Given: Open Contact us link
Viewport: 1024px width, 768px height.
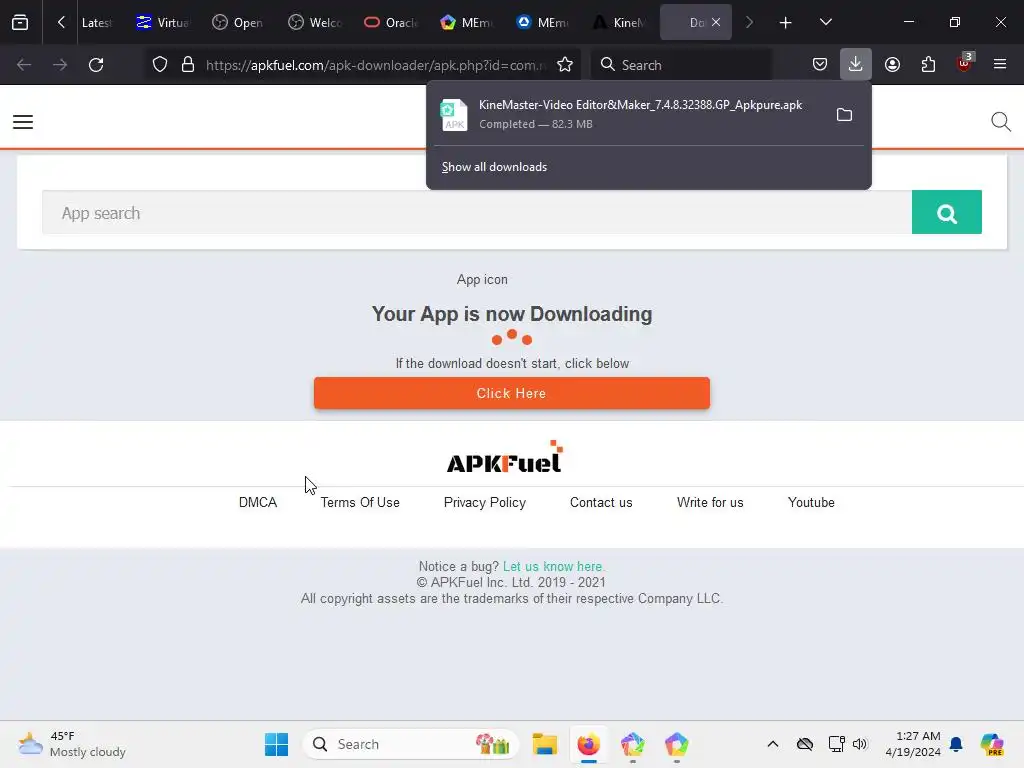Looking at the screenshot, I should [x=601, y=503].
